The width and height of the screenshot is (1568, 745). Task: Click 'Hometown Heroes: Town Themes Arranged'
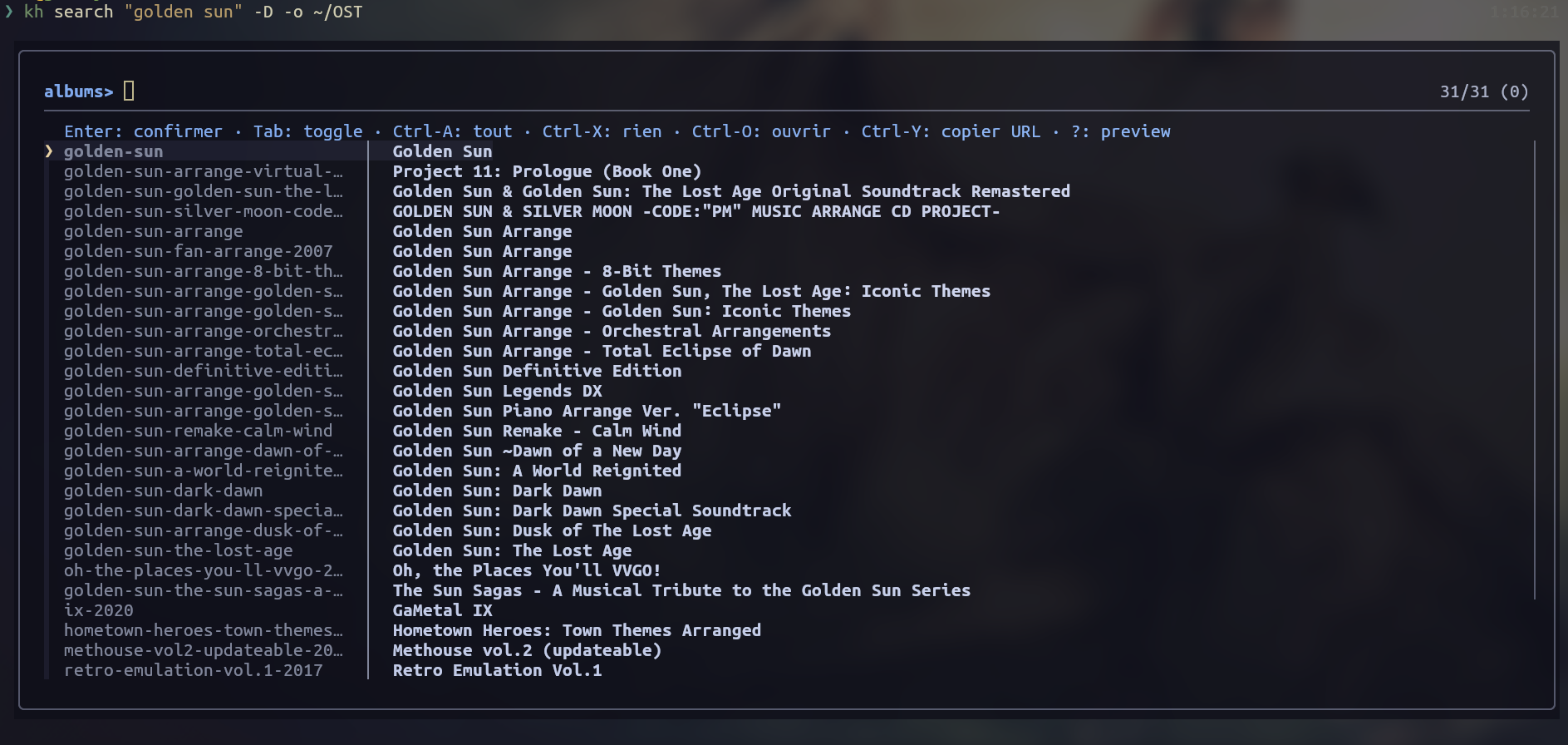pyautogui.click(x=577, y=629)
